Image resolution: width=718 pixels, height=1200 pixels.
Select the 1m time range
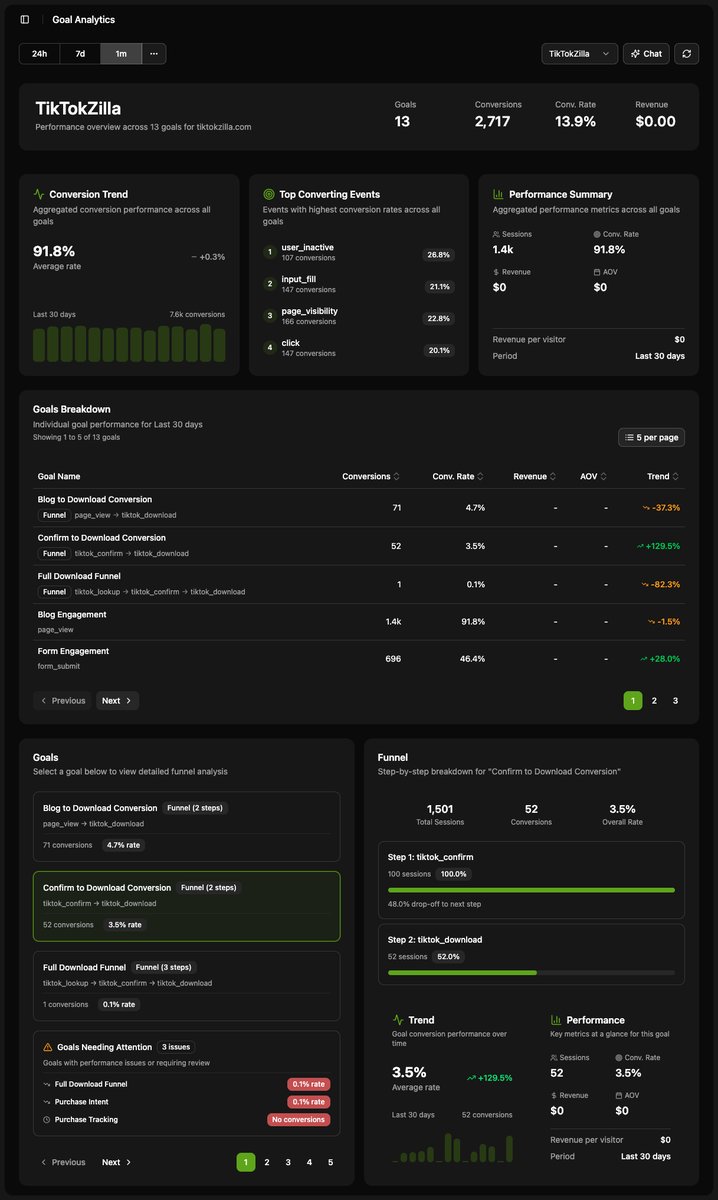[121, 54]
